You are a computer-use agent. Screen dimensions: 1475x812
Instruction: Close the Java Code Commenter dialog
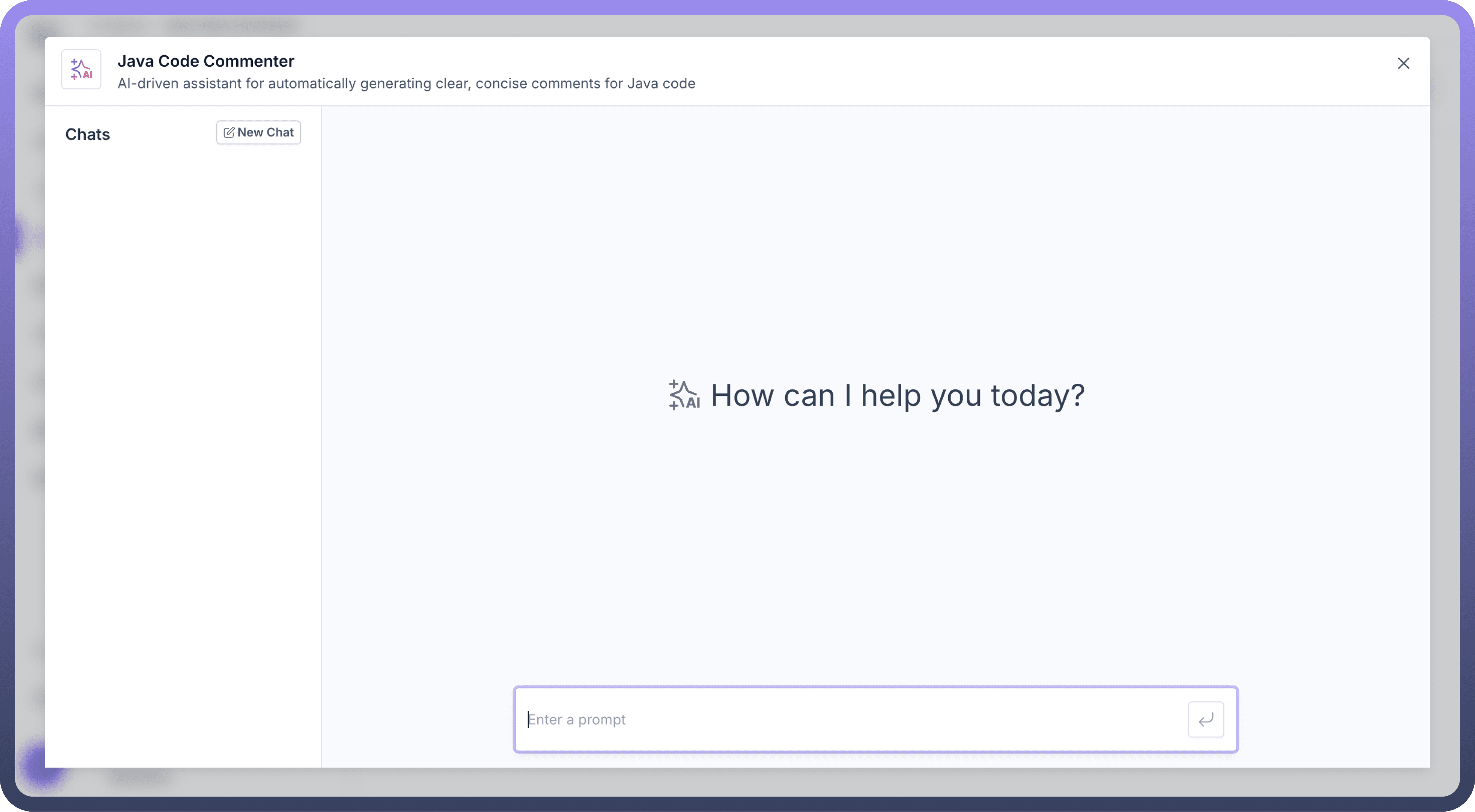coord(1403,64)
